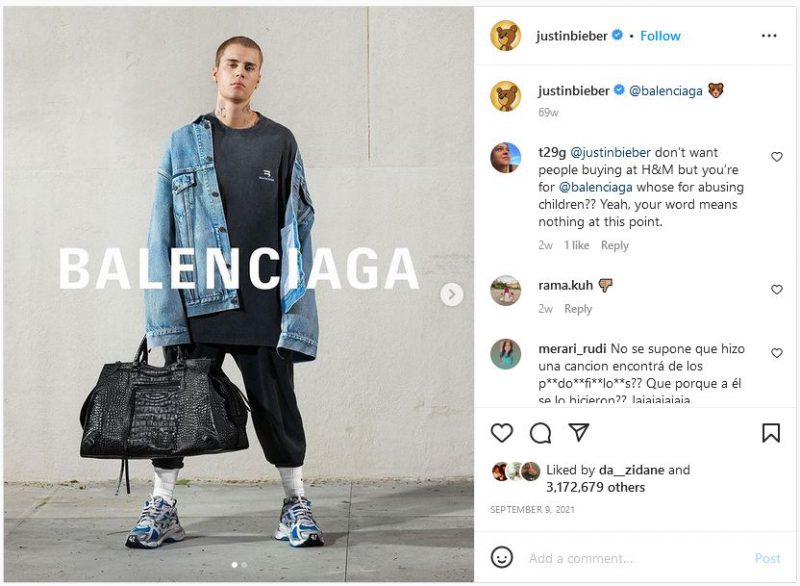Open bear profile picture in header
Screen dimensions: 800x586
point(505,36)
